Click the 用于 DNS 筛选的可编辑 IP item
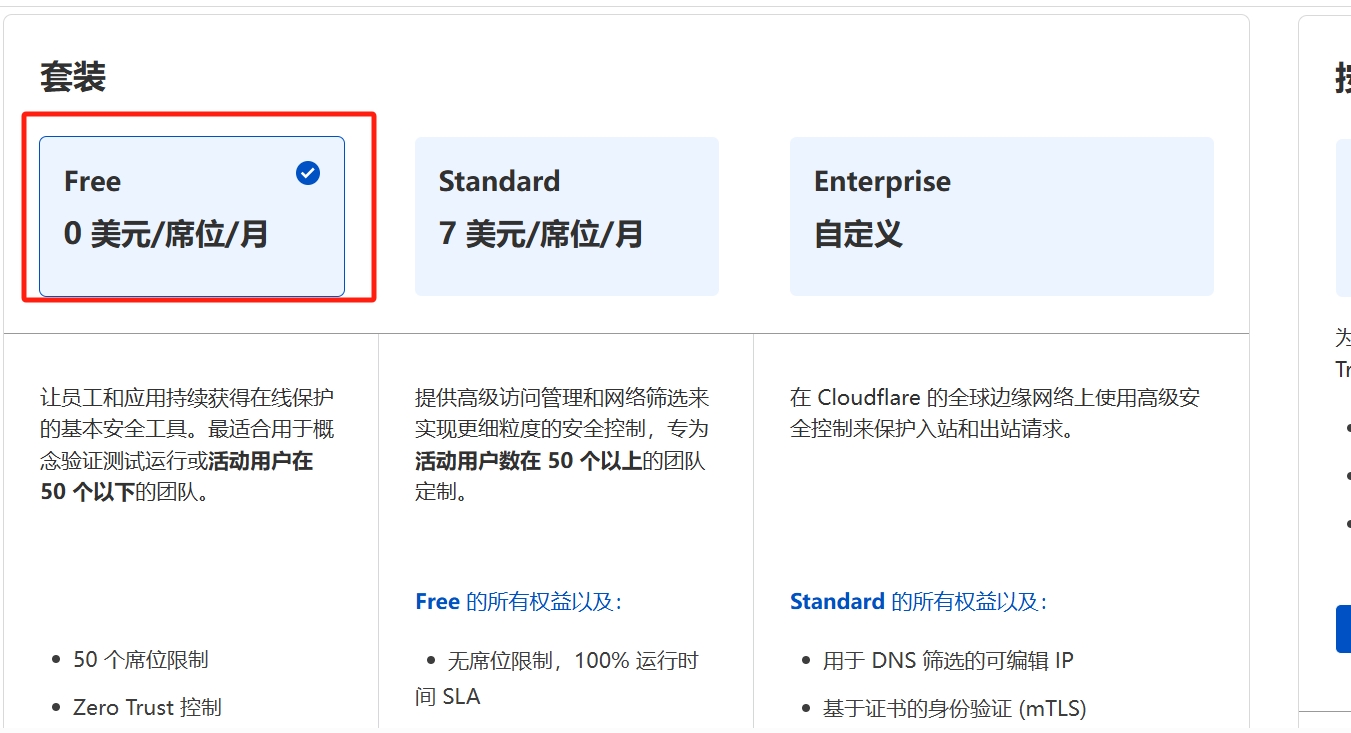 948,661
